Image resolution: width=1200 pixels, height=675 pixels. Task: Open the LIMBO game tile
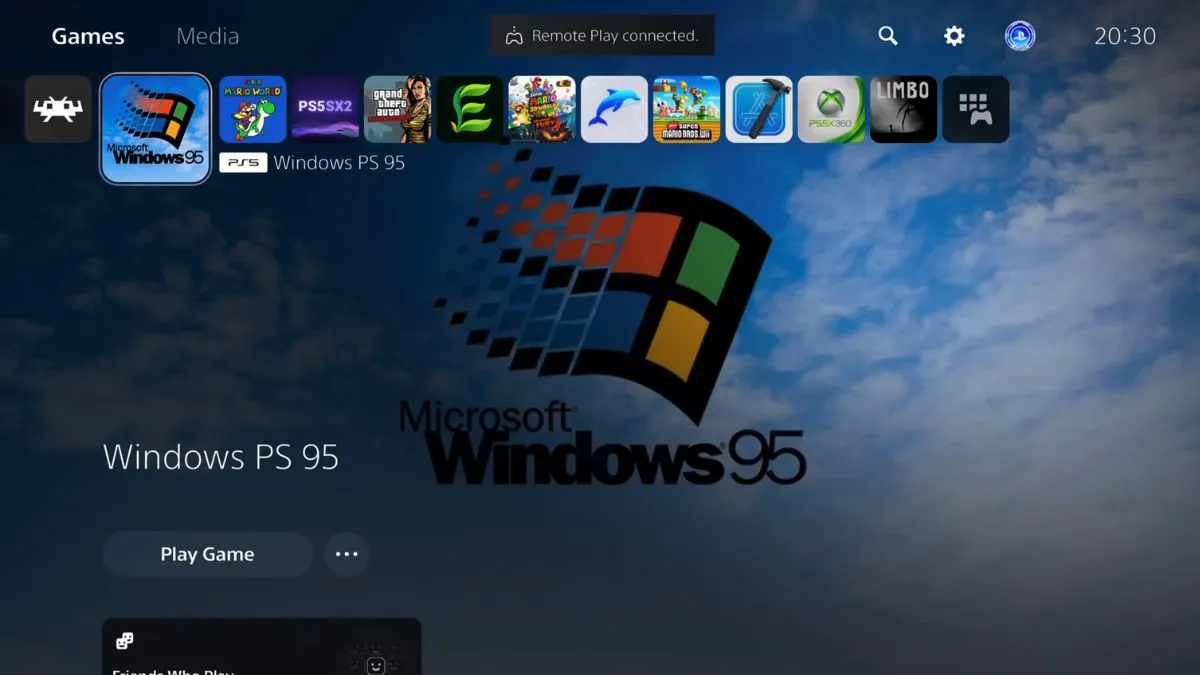[x=904, y=109]
